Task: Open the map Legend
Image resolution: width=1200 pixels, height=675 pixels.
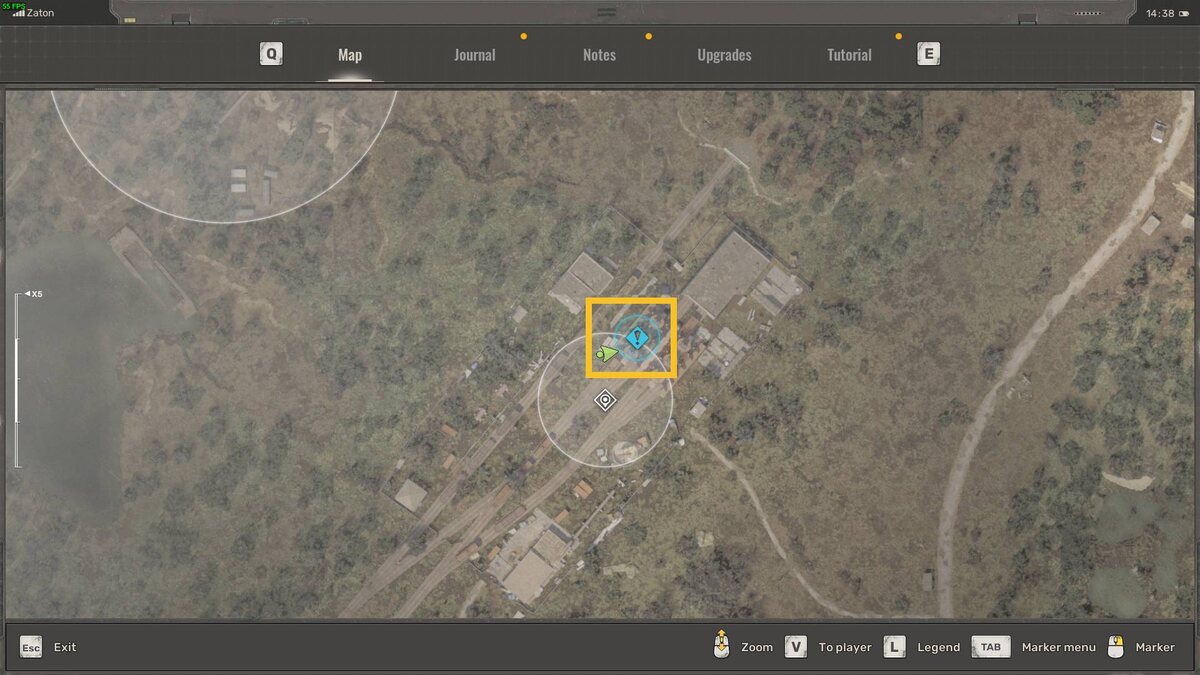Action: [938, 647]
